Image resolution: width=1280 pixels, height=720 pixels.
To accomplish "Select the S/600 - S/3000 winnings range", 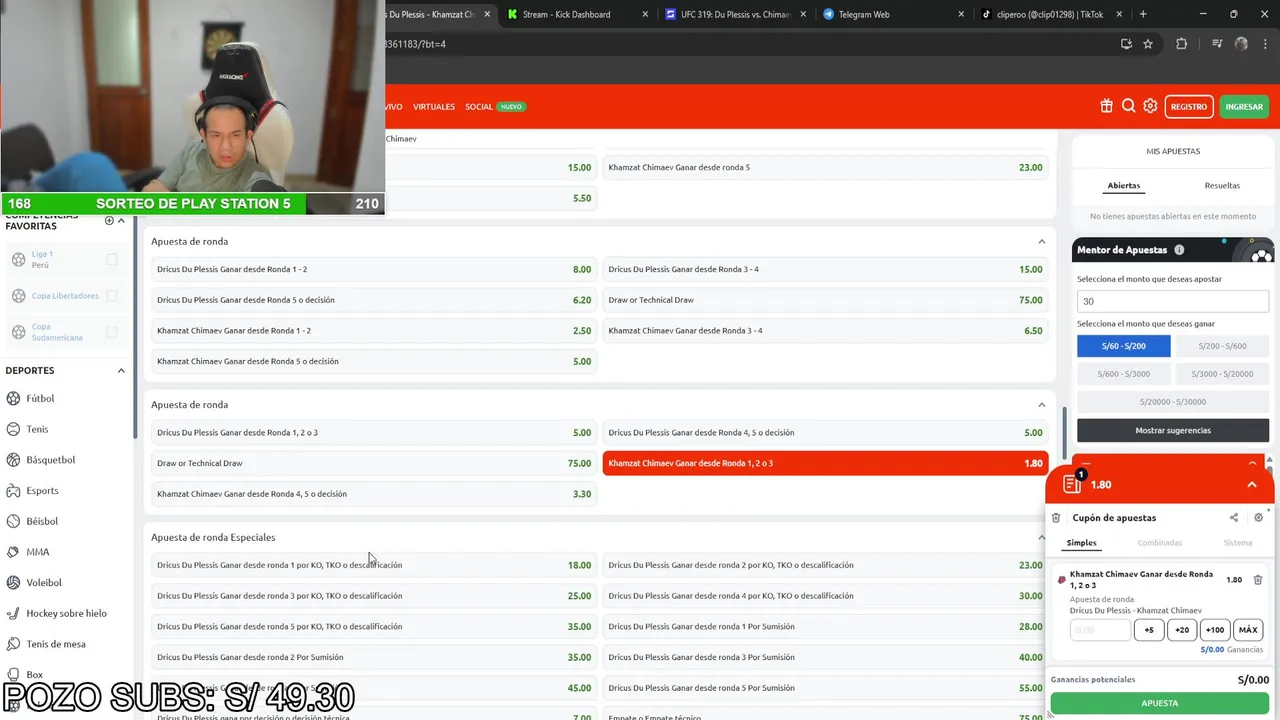I will coord(1123,374).
